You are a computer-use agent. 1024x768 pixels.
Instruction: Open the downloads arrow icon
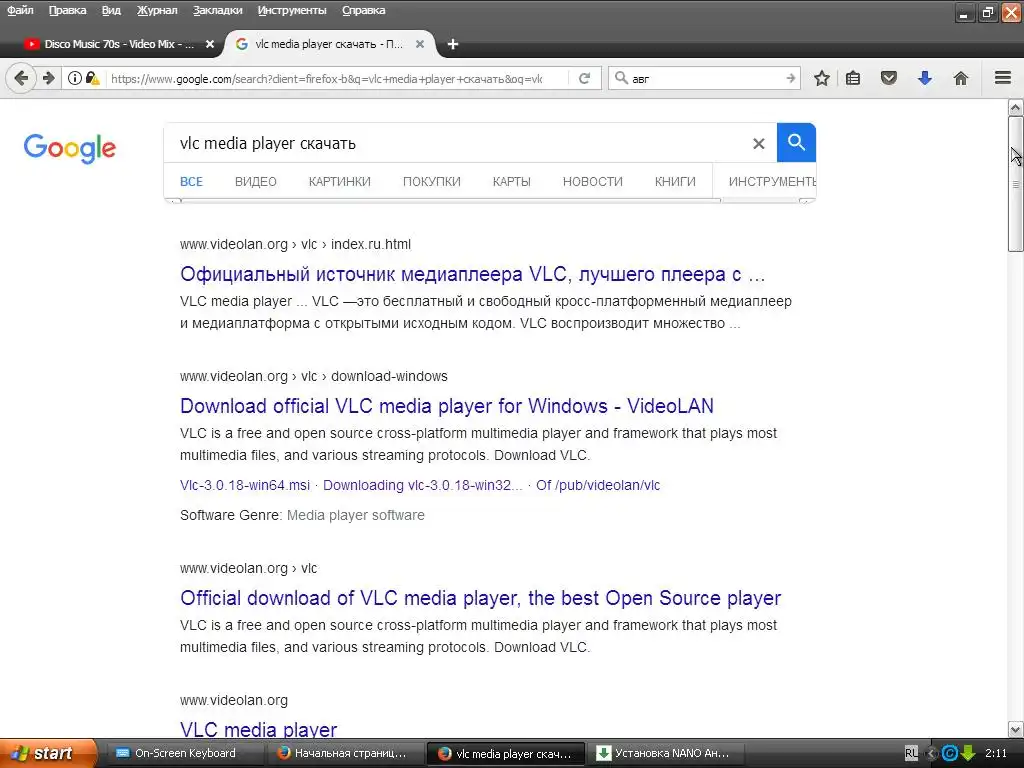[925, 78]
